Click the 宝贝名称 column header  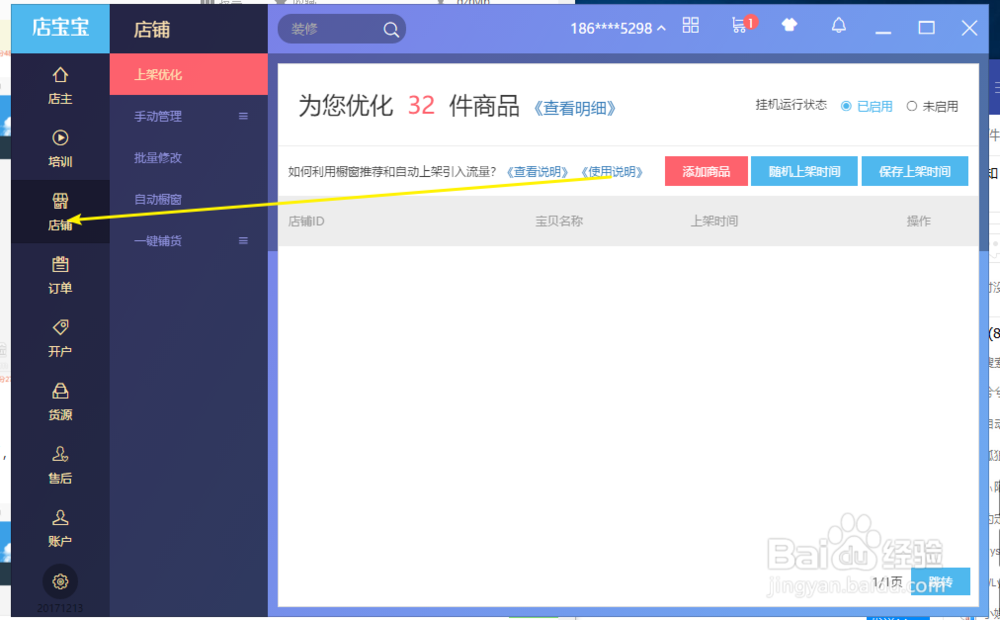pyautogui.click(x=559, y=221)
